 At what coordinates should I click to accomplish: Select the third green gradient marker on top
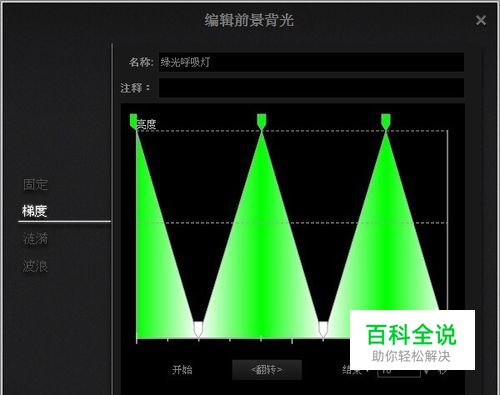[x=386, y=121]
